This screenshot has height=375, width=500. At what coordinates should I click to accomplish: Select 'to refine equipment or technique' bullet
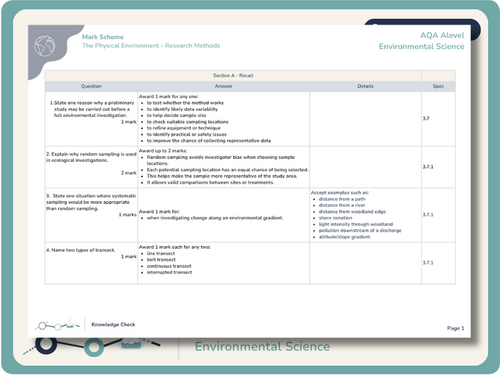pos(184,128)
